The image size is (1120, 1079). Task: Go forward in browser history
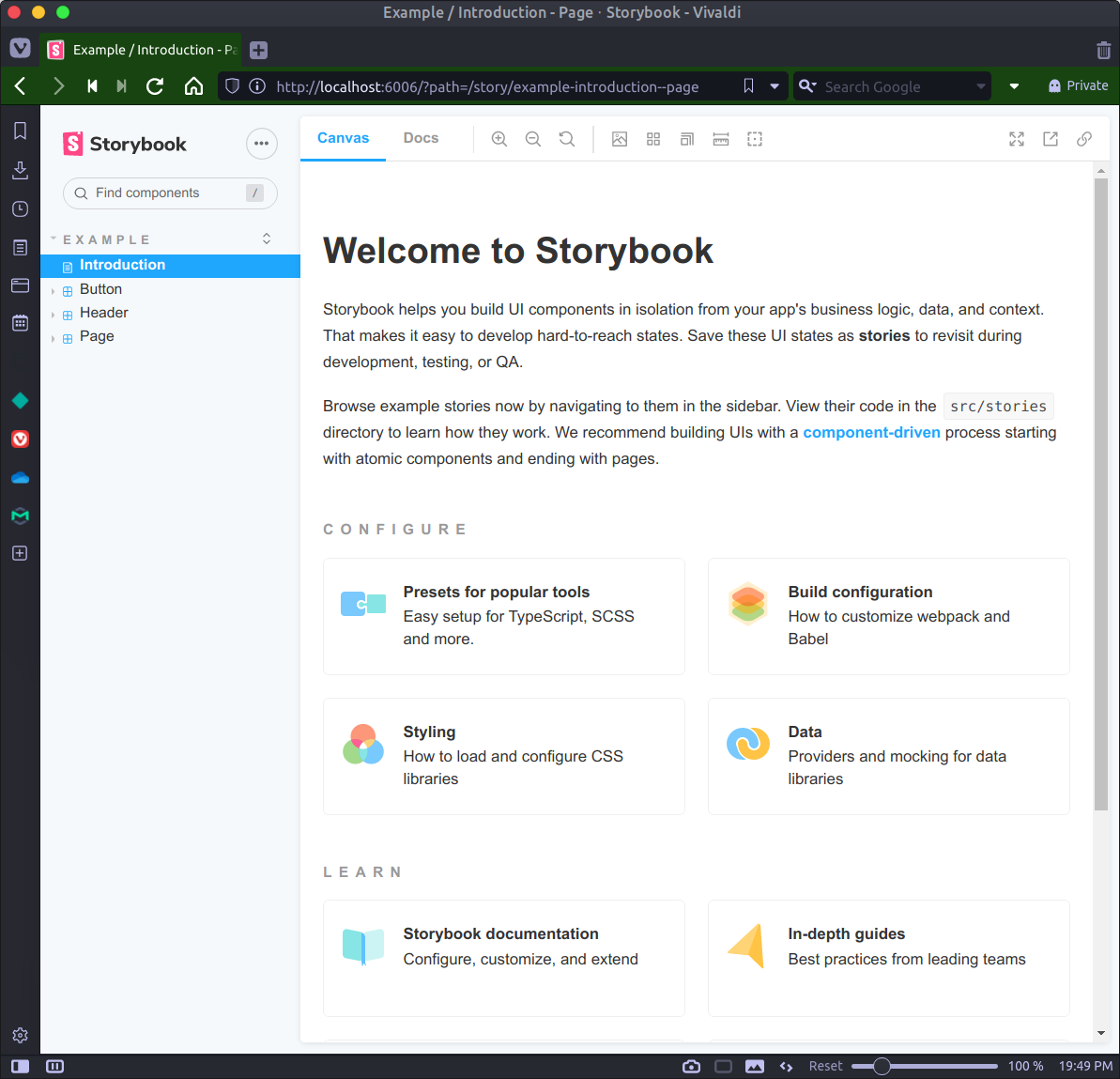coord(58,86)
